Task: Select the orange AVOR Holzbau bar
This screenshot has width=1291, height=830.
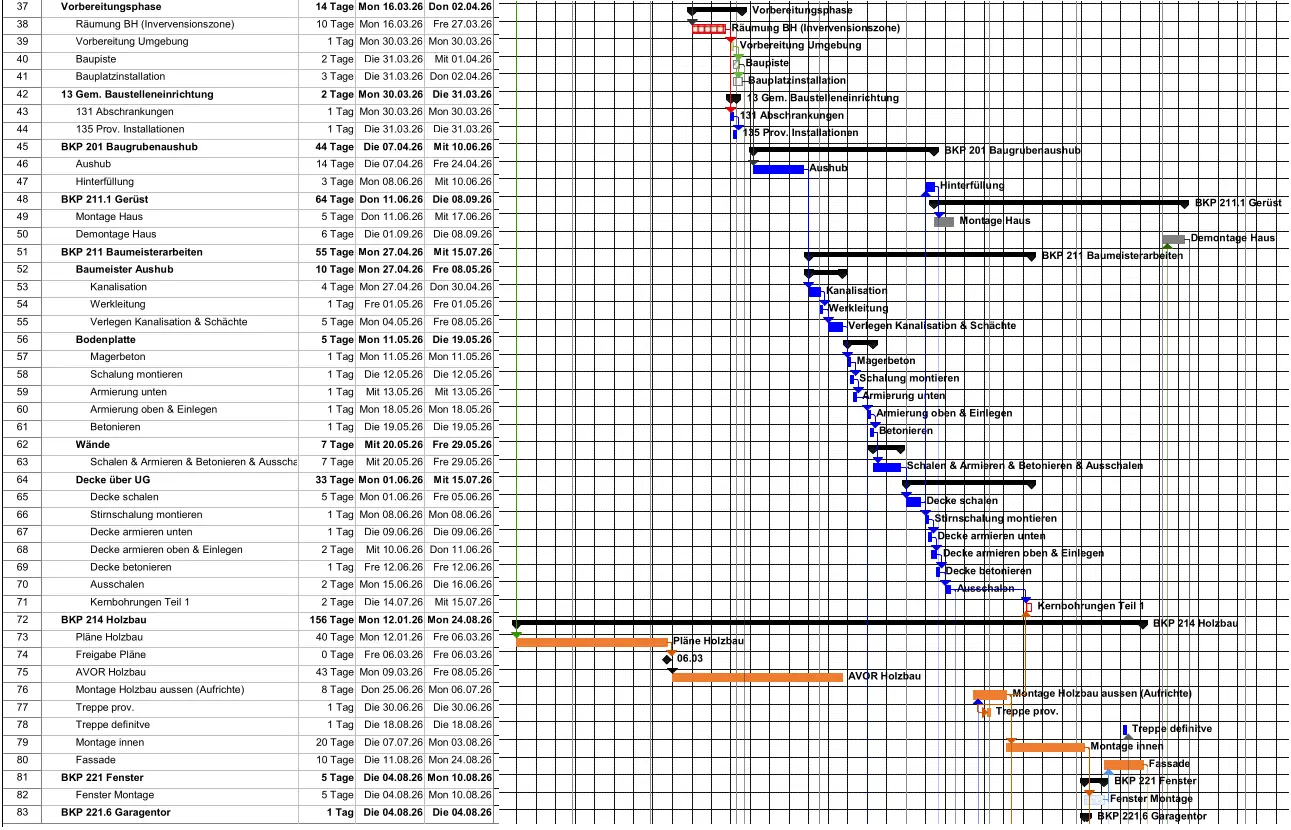Action: click(x=758, y=677)
